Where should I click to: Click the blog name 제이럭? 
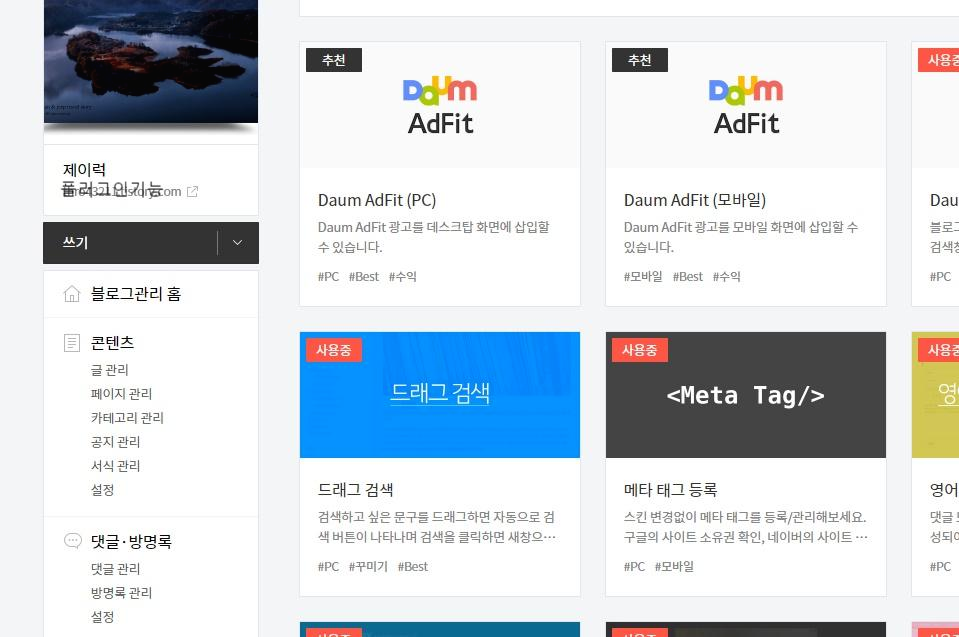coord(84,169)
